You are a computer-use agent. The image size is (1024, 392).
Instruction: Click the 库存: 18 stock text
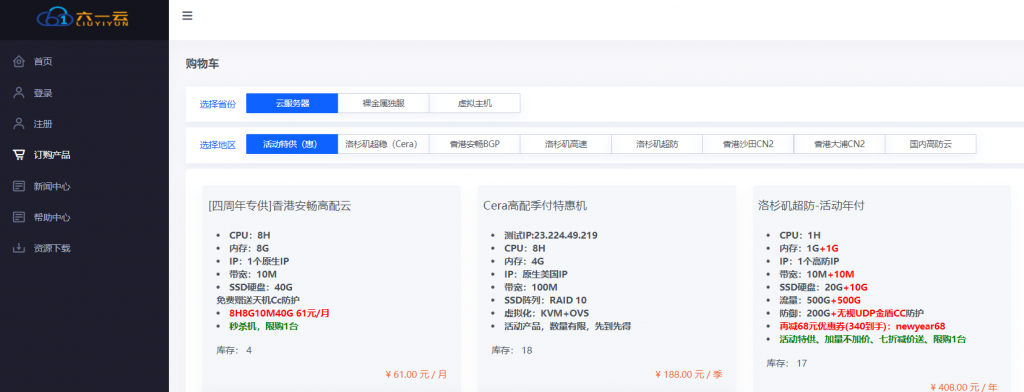point(511,350)
